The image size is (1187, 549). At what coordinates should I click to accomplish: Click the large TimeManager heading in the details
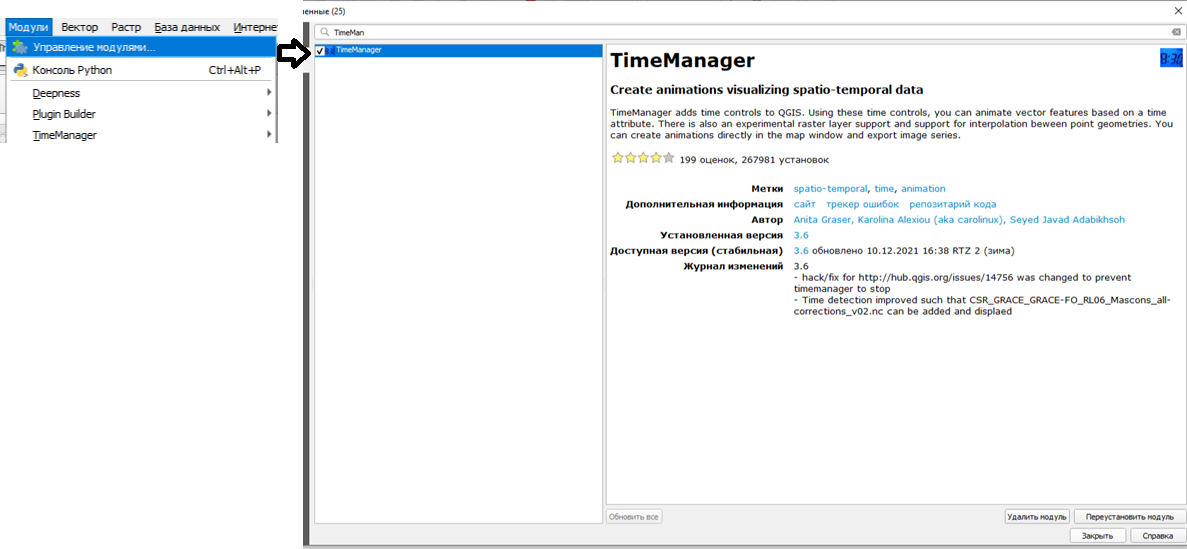(x=682, y=61)
